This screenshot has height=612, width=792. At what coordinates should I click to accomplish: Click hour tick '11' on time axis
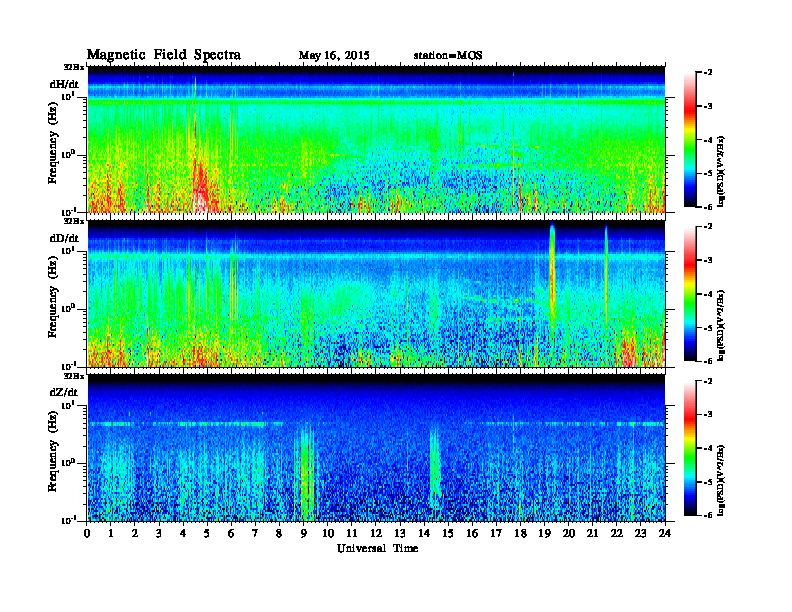click(x=352, y=534)
